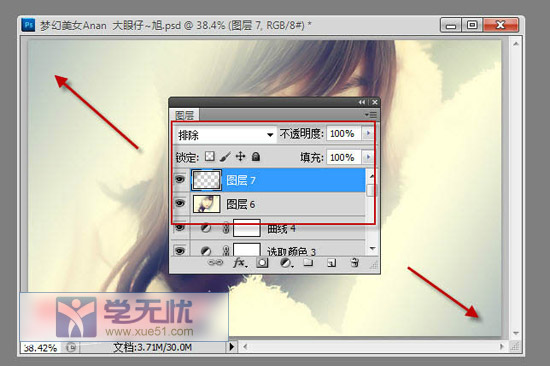Click the layers panel scrollbar thumb
The width and height of the screenshot is (550, 366).
pyautogui.click(x=370, y=190)
